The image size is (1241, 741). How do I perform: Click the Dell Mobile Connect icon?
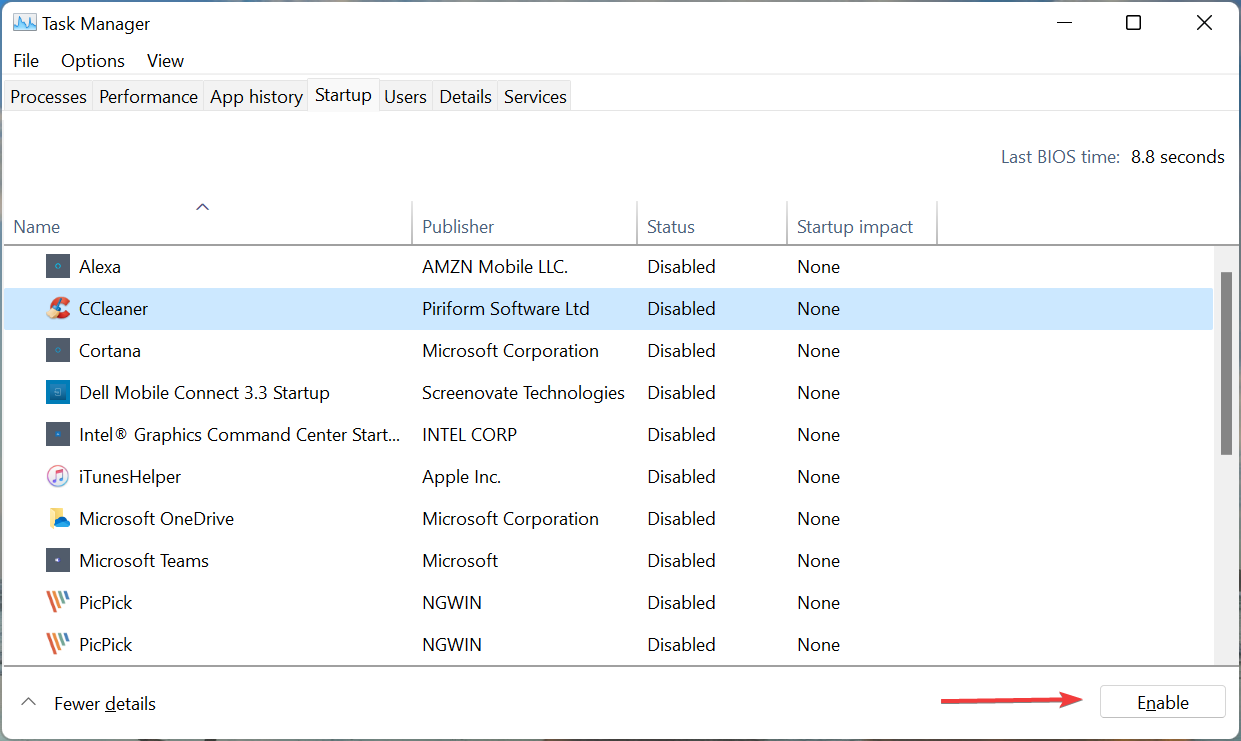click(57, 392)
